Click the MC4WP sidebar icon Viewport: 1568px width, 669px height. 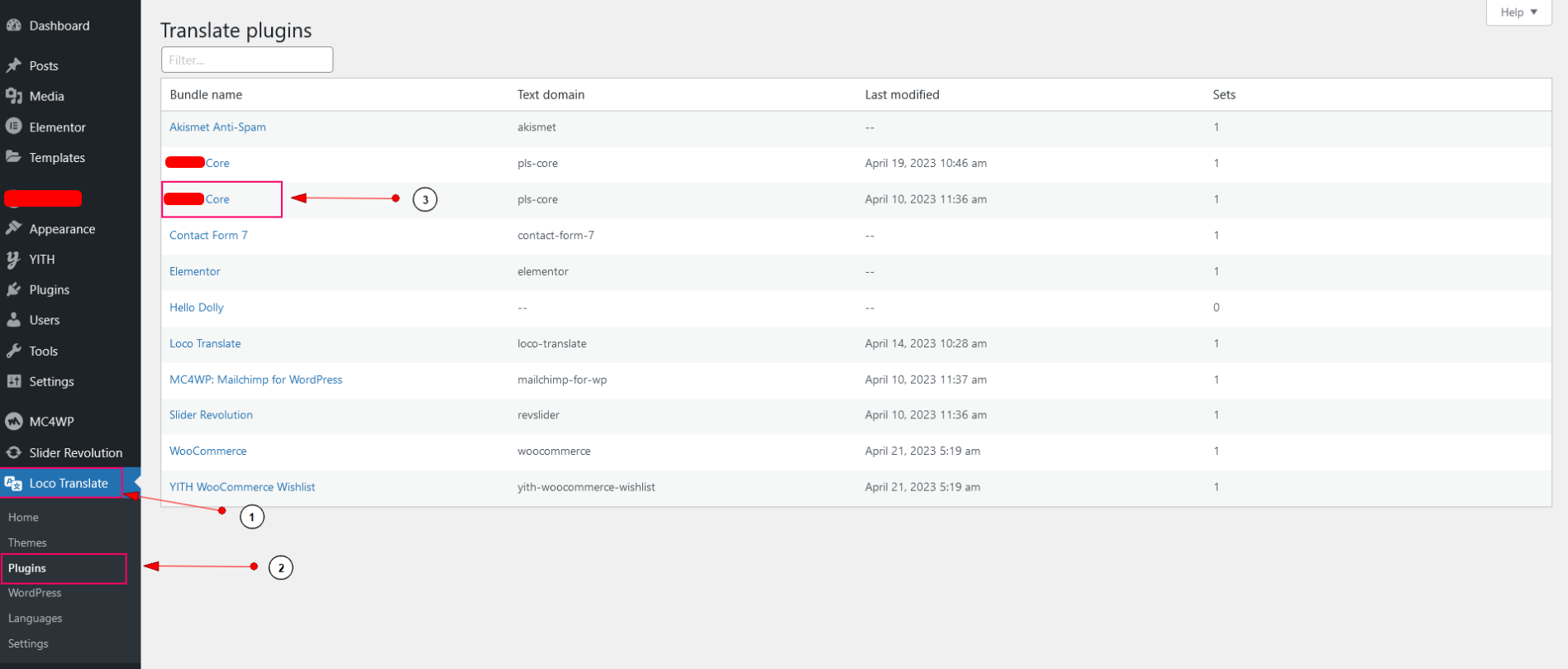pyautogui.click(x=13, y=421)
